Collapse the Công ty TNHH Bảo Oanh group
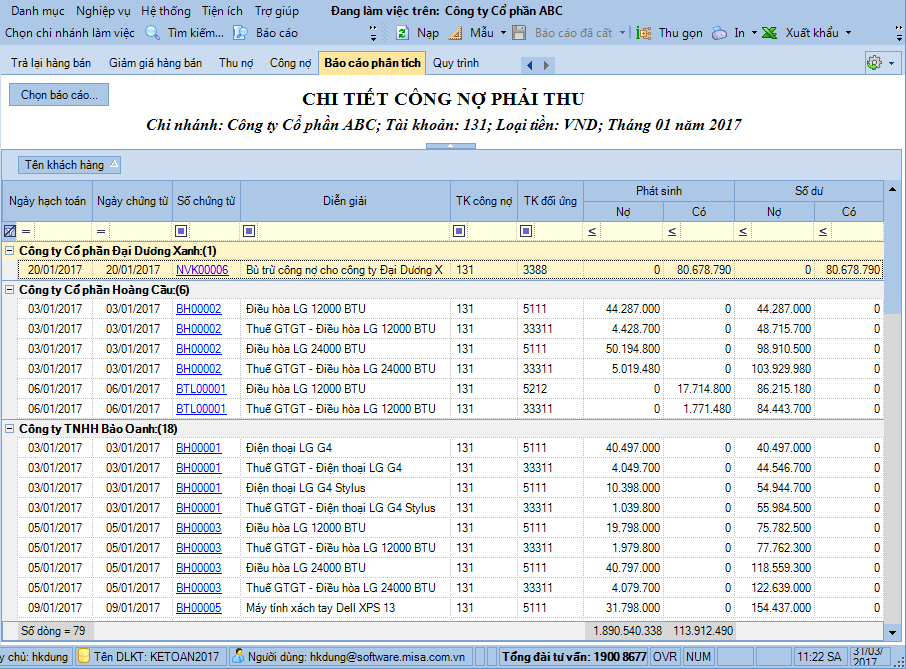This screenshot has width=906, height=669. coord(10,428)
